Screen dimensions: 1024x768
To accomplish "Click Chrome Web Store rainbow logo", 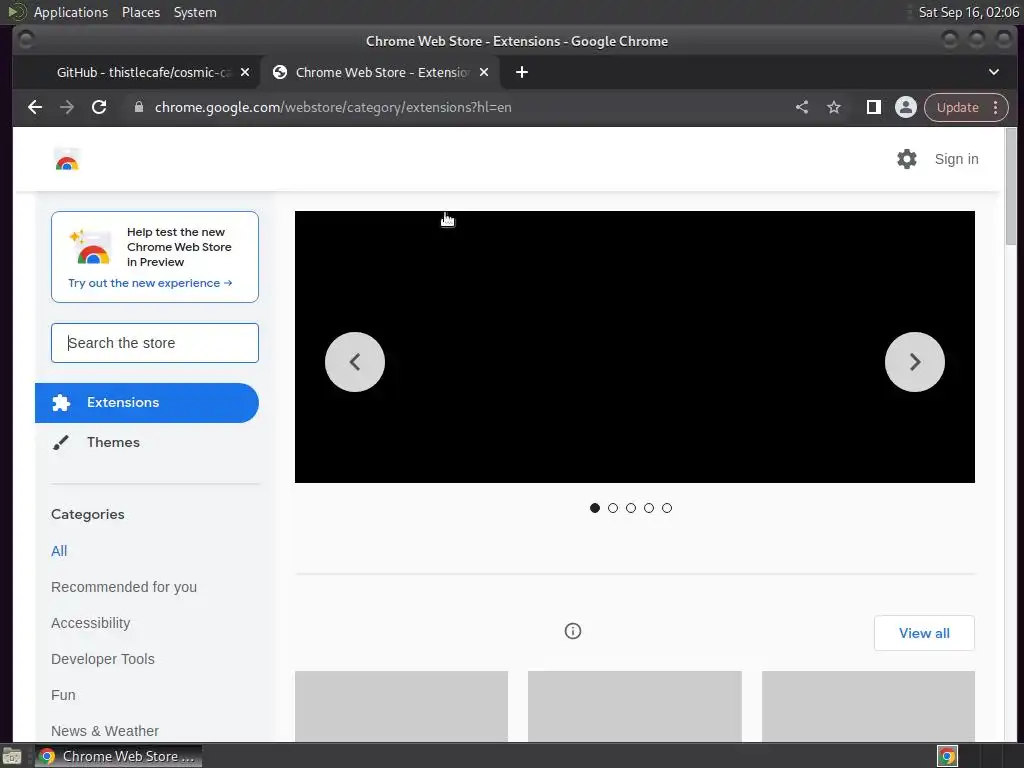I will pyautogui.click(x=67, y=159).
